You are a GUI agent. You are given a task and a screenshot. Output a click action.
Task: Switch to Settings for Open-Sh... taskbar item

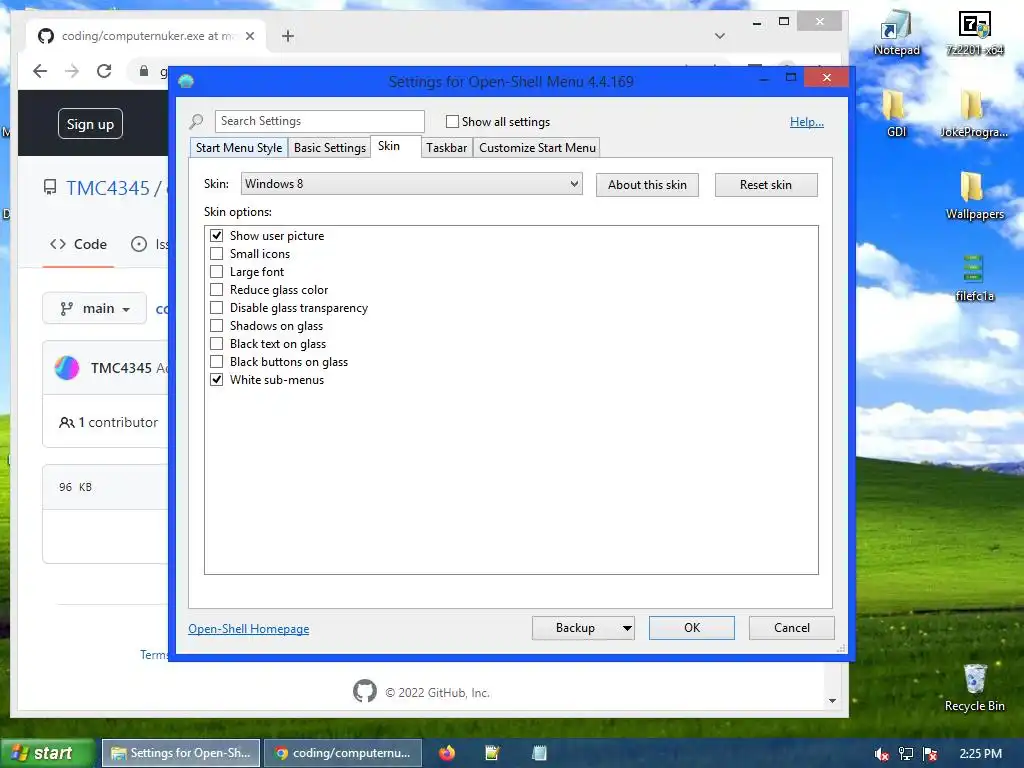click(181, 753)
